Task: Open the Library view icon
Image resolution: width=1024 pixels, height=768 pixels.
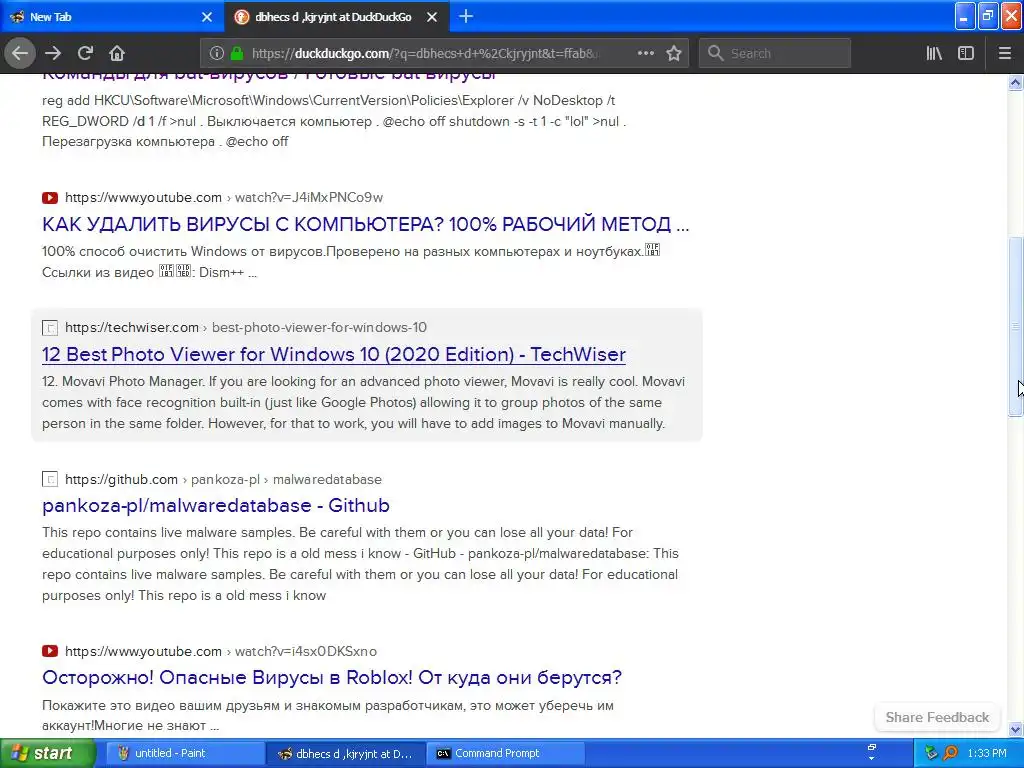Action: coord(934,54)
